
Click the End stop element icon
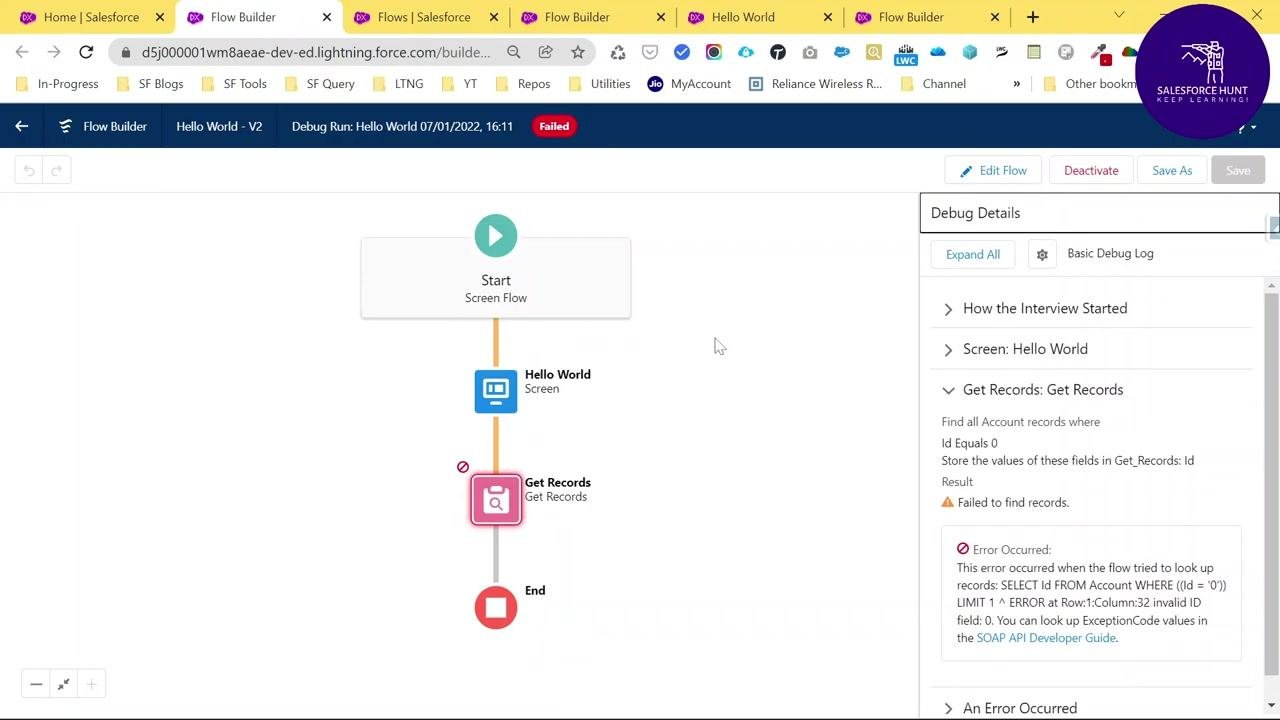496,607
